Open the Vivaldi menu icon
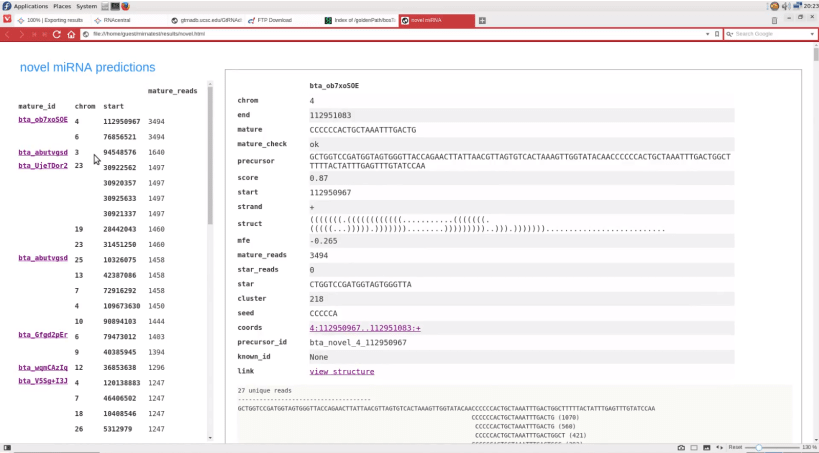The width and height of the screenshot is (819, 453). pyautogui.click(x=7, y=19)
